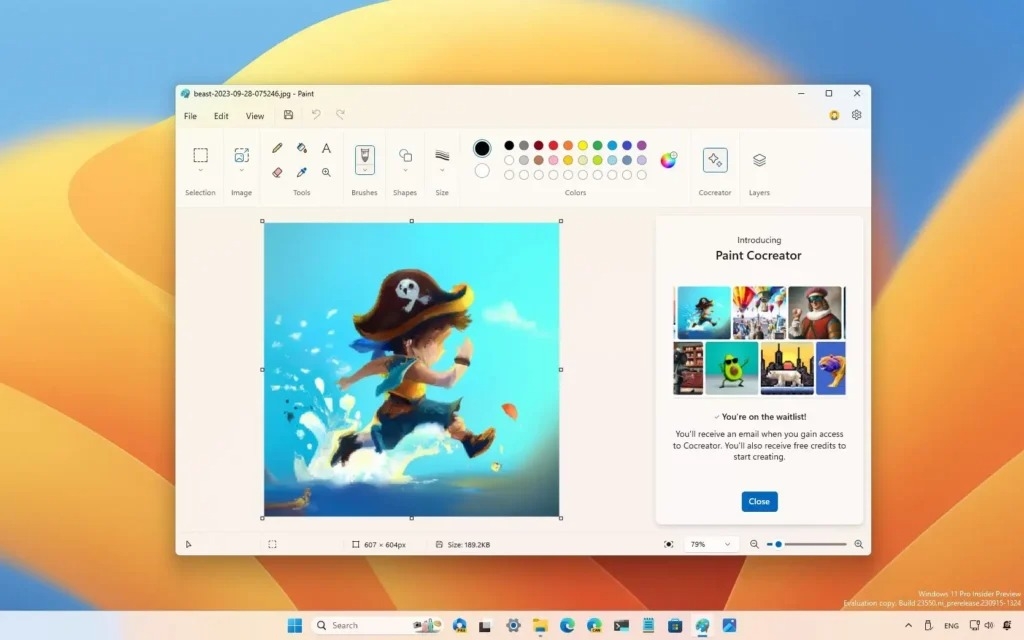1024x640 pixels.
Task: Open the View menu
Action: [x=255, y=116]
